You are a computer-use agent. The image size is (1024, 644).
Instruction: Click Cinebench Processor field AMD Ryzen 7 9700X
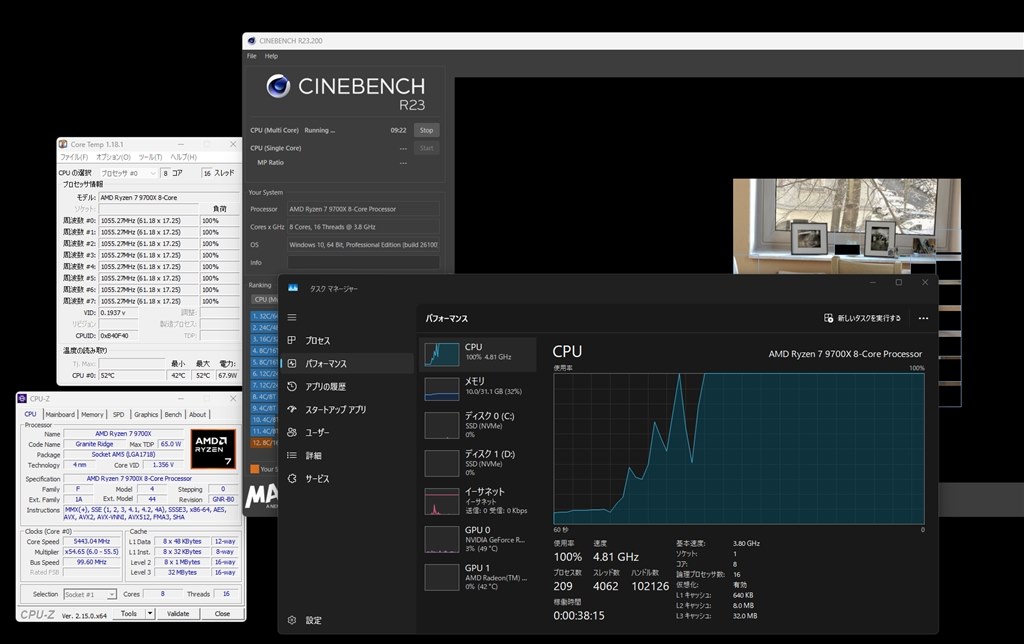tap(364, 209)
